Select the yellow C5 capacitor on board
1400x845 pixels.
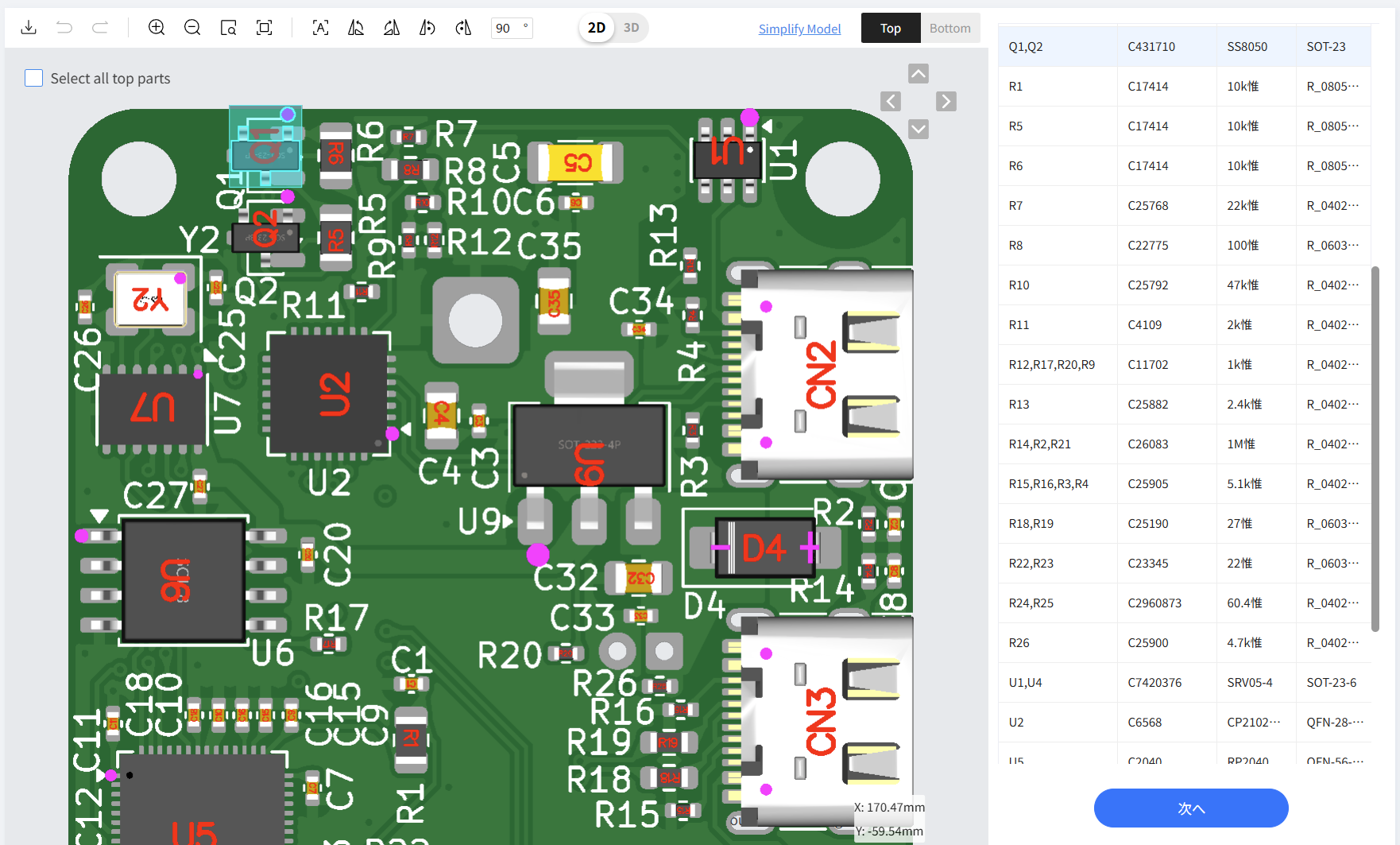(577, 162)
